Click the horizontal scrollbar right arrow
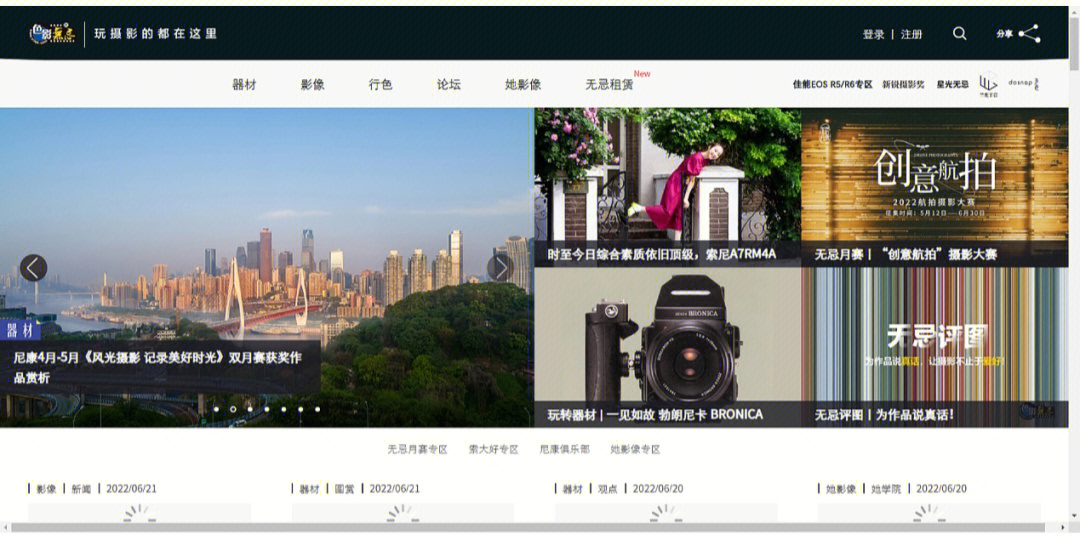 (x=1064, y=528)
